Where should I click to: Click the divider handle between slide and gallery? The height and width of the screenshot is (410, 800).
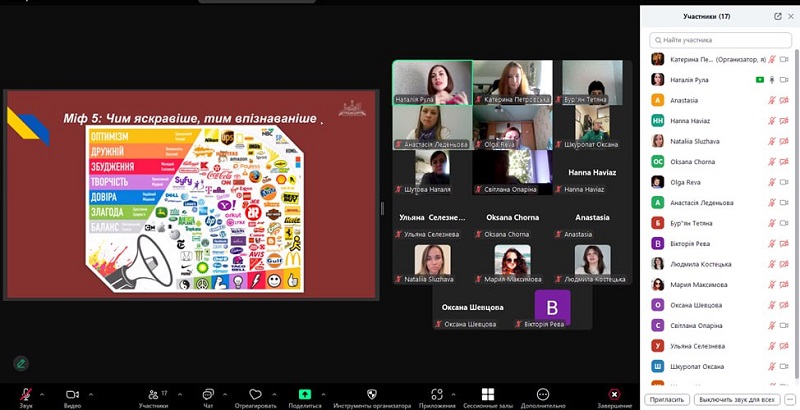382,208
